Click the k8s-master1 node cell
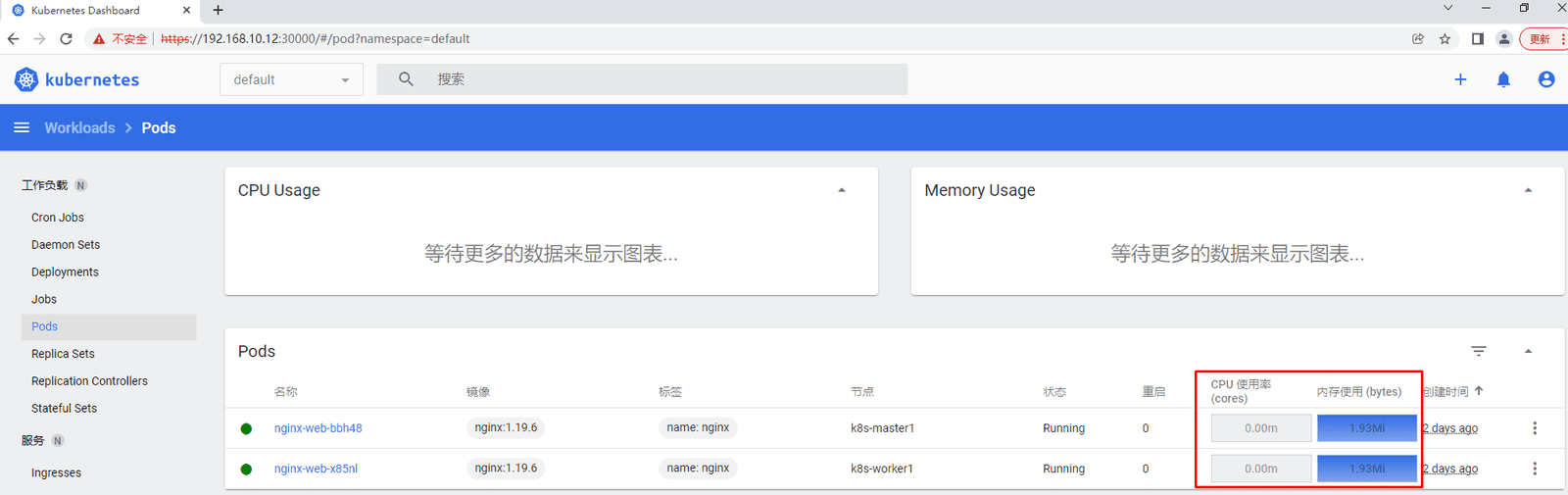1568x495 pixels. (882, 428)
